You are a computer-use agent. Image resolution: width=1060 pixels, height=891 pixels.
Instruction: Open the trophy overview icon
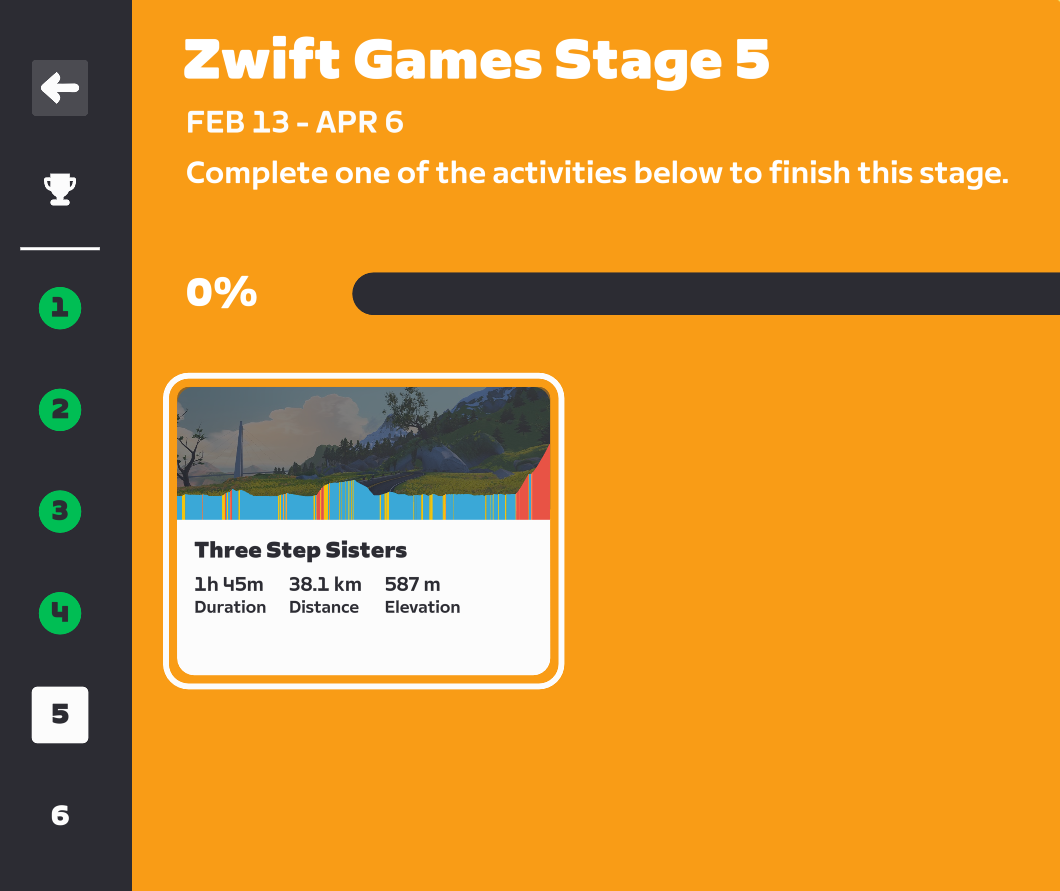coord(60,188)
